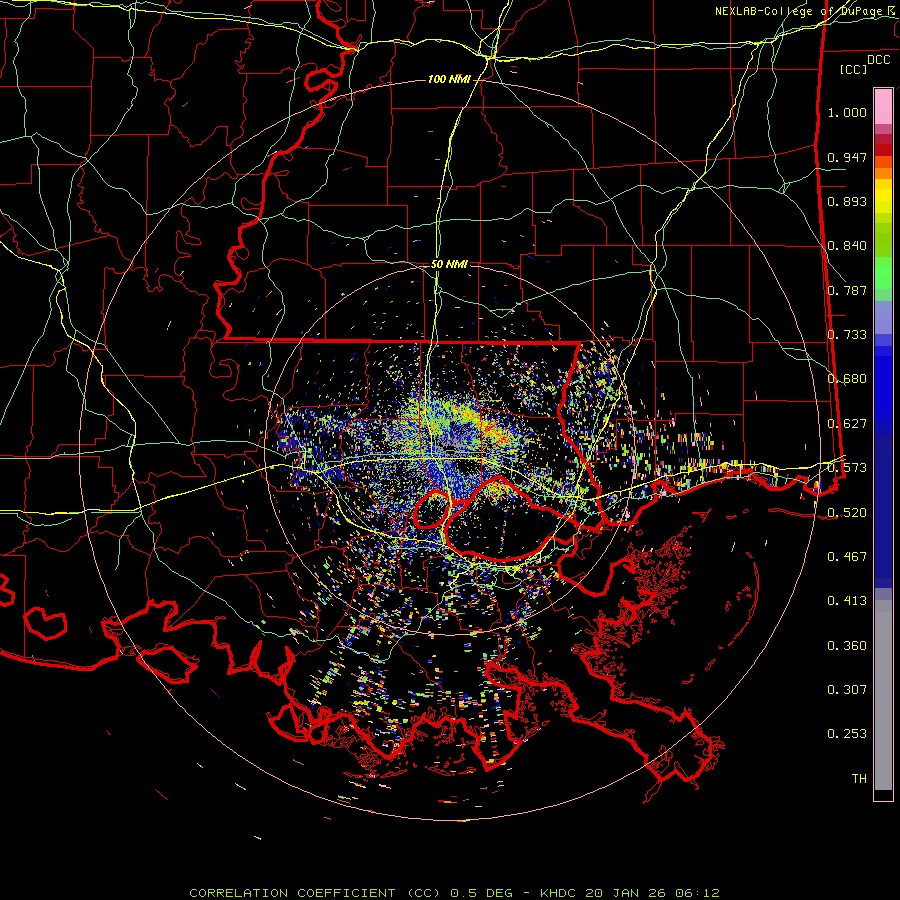Click the 0.467 legend value
Image resolution: width=900 pixels, height=900 pixels.
tap(847, 556)
